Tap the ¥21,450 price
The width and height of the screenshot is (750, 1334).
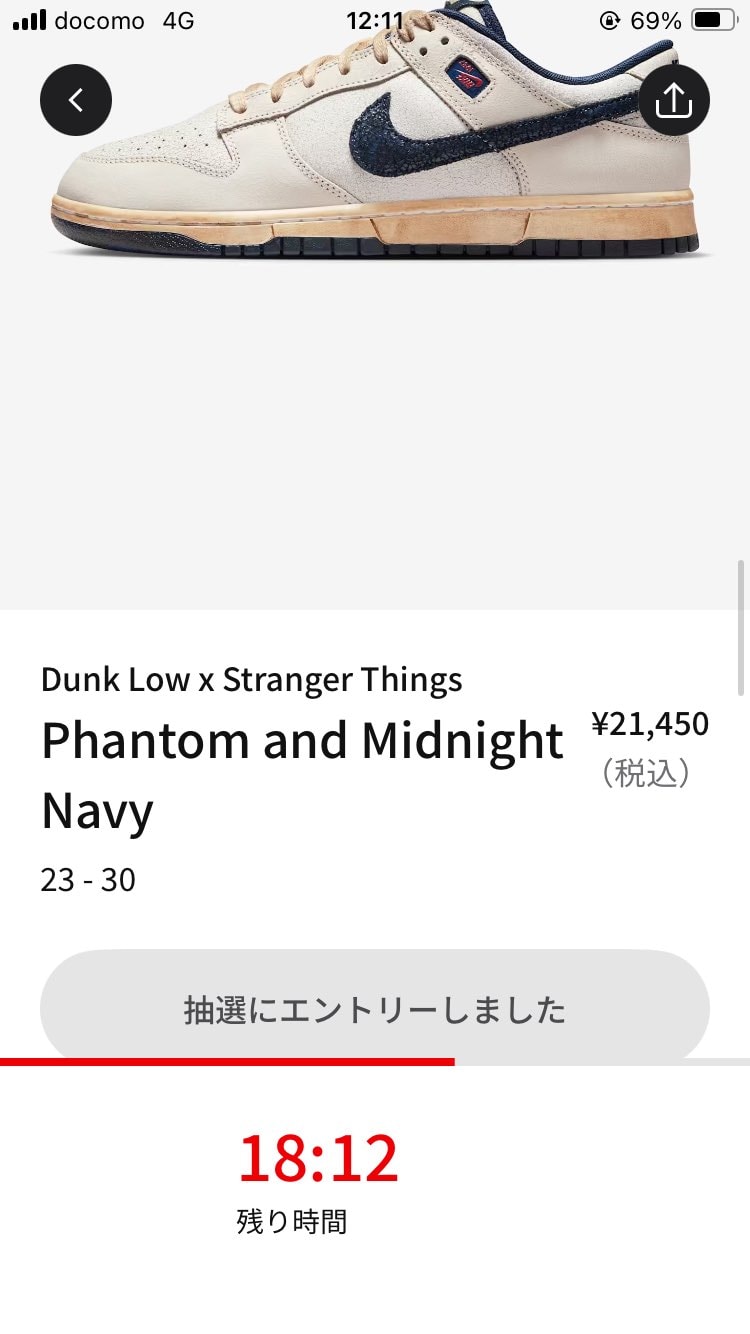click(650, 723)
